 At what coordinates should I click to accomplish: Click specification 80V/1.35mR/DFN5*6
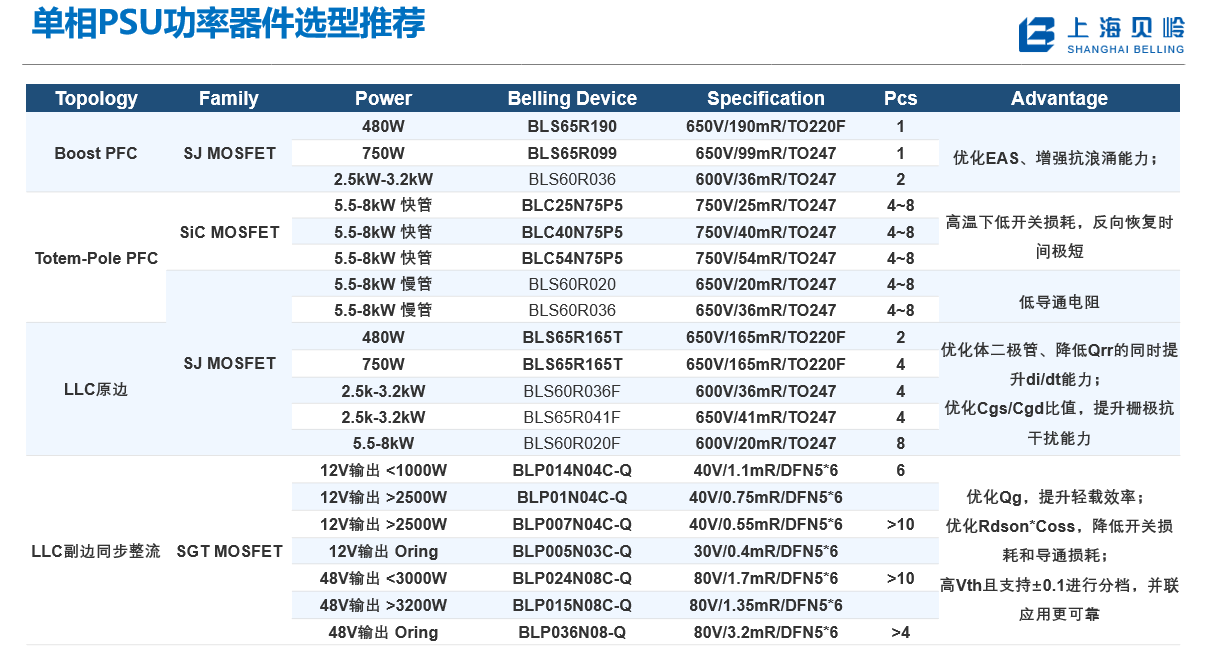[766, 605]
